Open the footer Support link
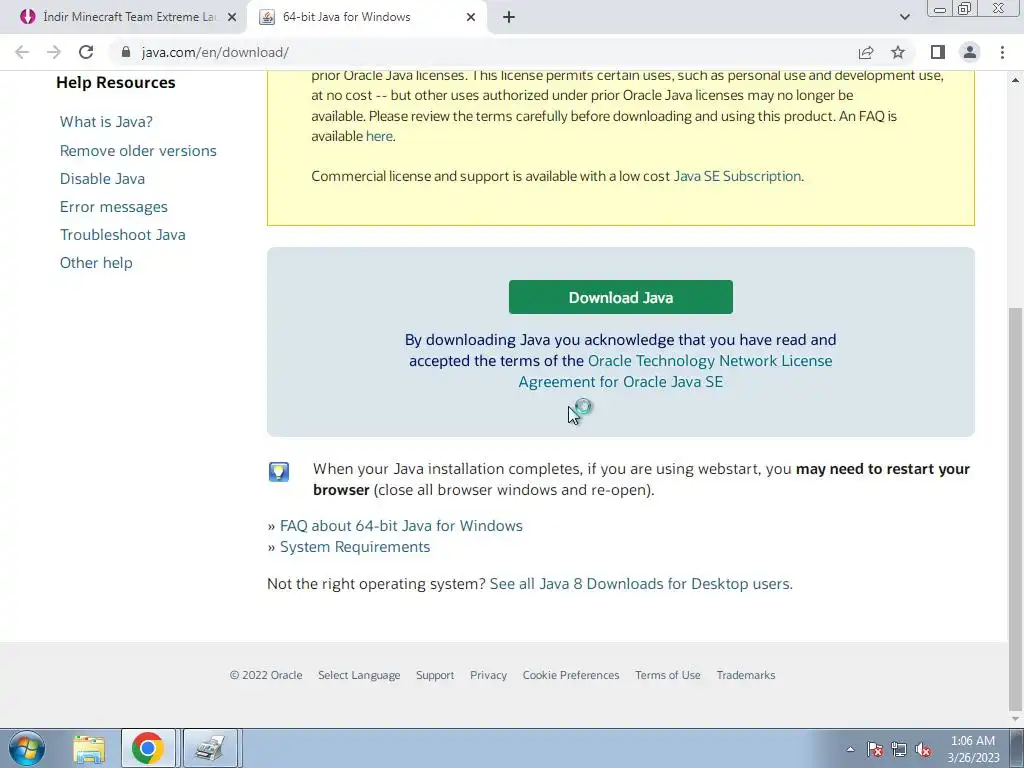Viewport: 1024px width, 768px height. coord(435,675)
